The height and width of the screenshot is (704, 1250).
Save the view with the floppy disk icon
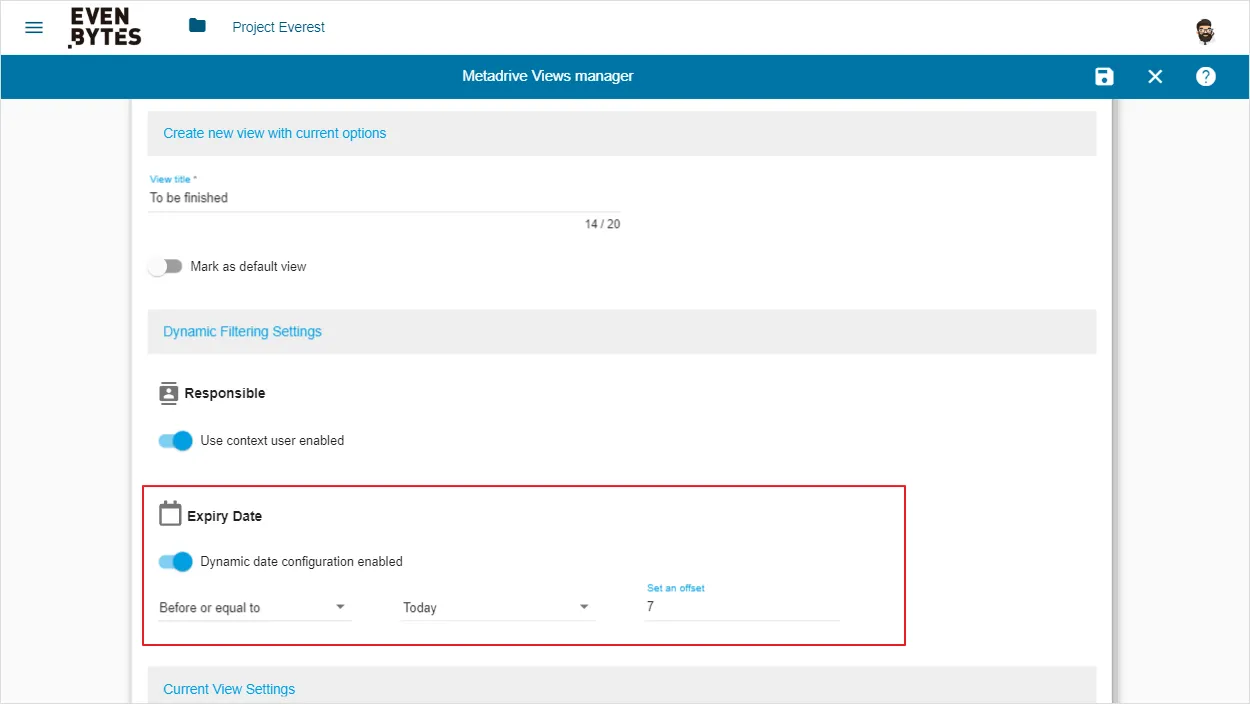[1104, 77]
